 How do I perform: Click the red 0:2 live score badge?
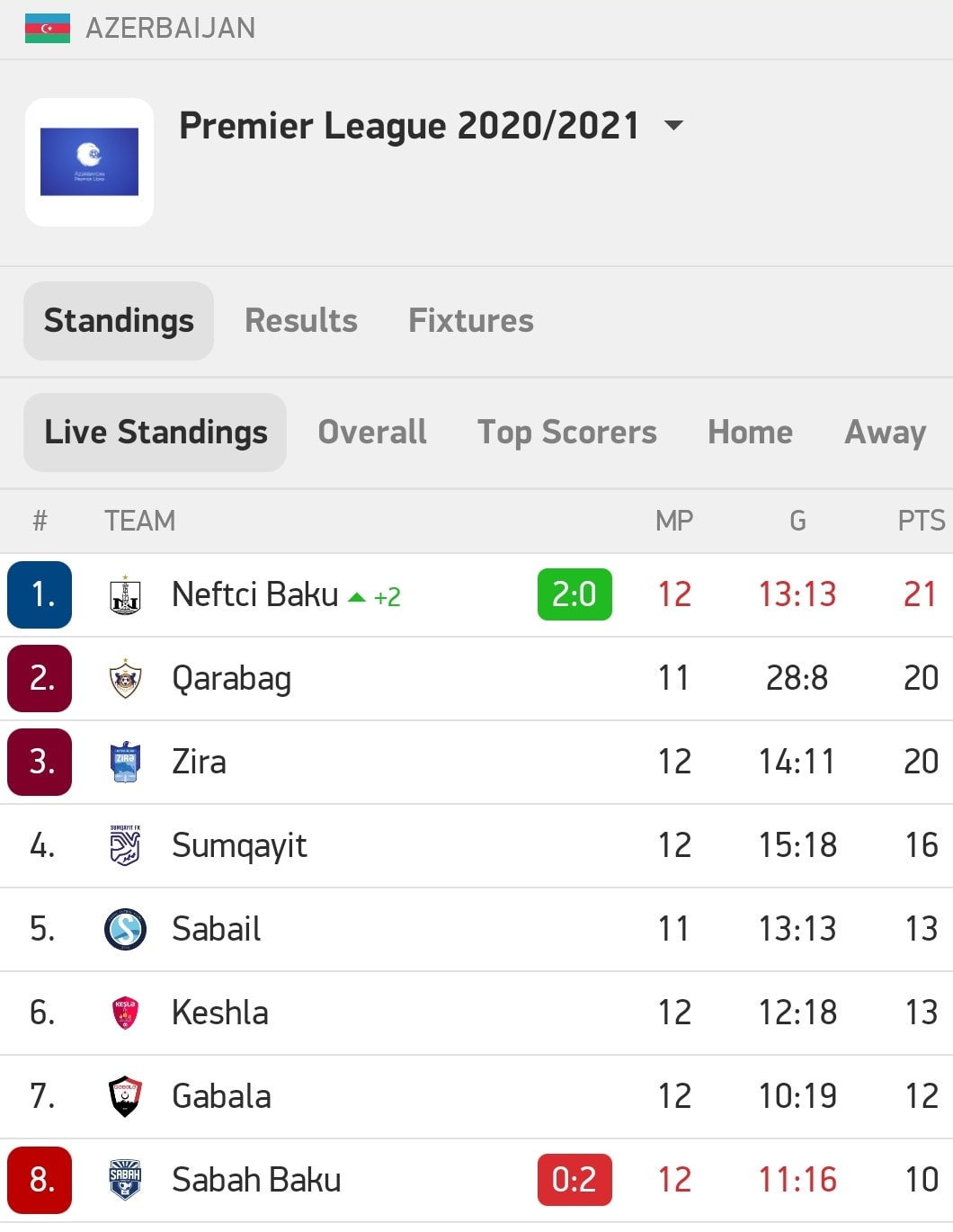click(574, 1180)
